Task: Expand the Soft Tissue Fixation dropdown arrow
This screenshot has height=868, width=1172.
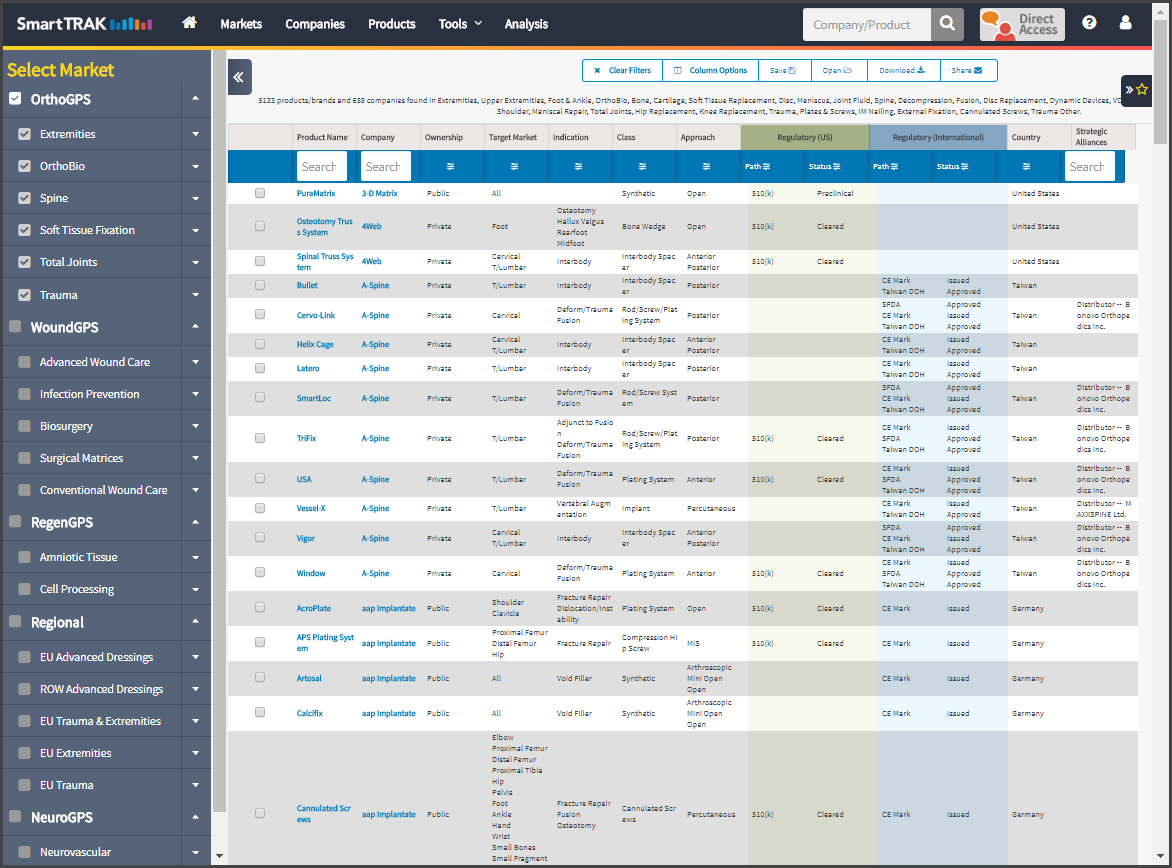Action: point(195,230)
